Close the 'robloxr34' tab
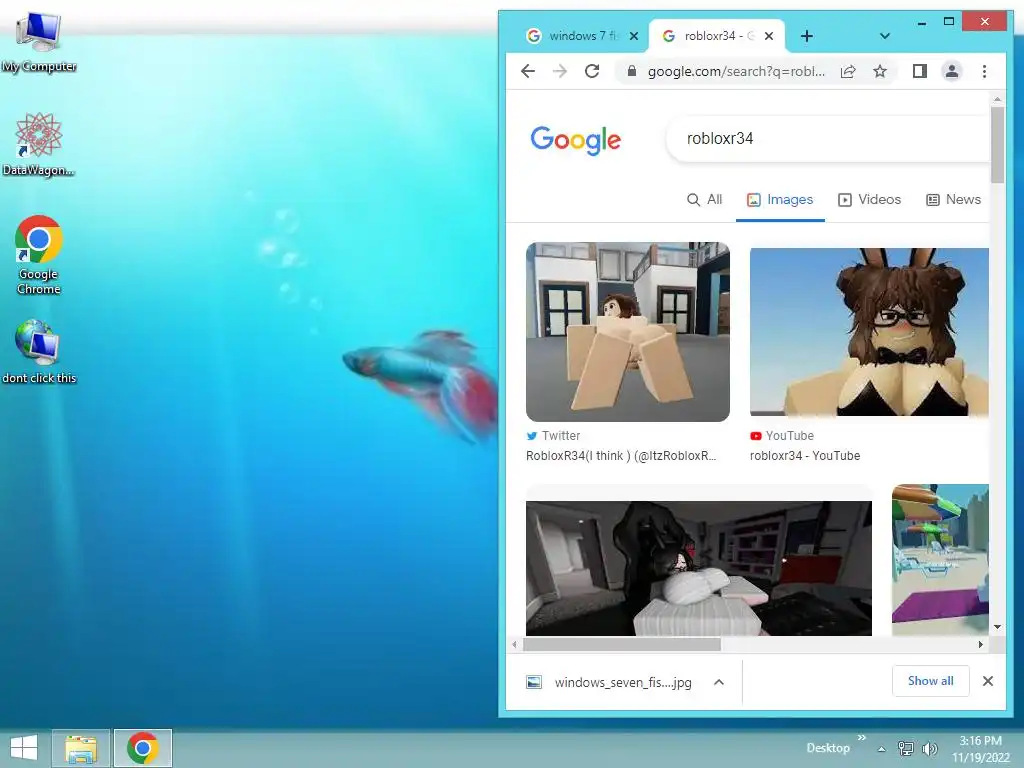The width and height of the screenshot is (1024, 768). [769, 36]
